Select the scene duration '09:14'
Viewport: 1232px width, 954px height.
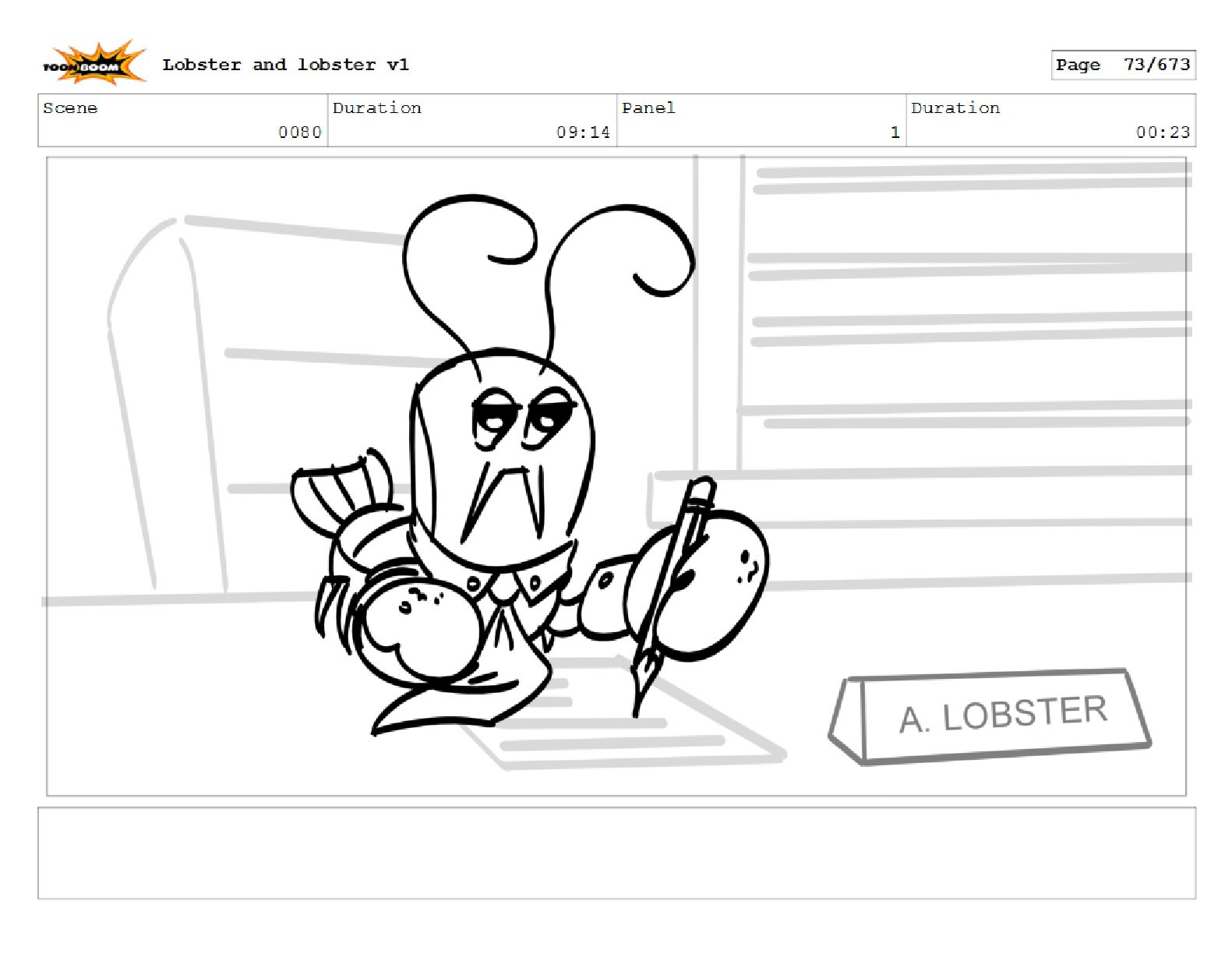(x=583, y=132)
